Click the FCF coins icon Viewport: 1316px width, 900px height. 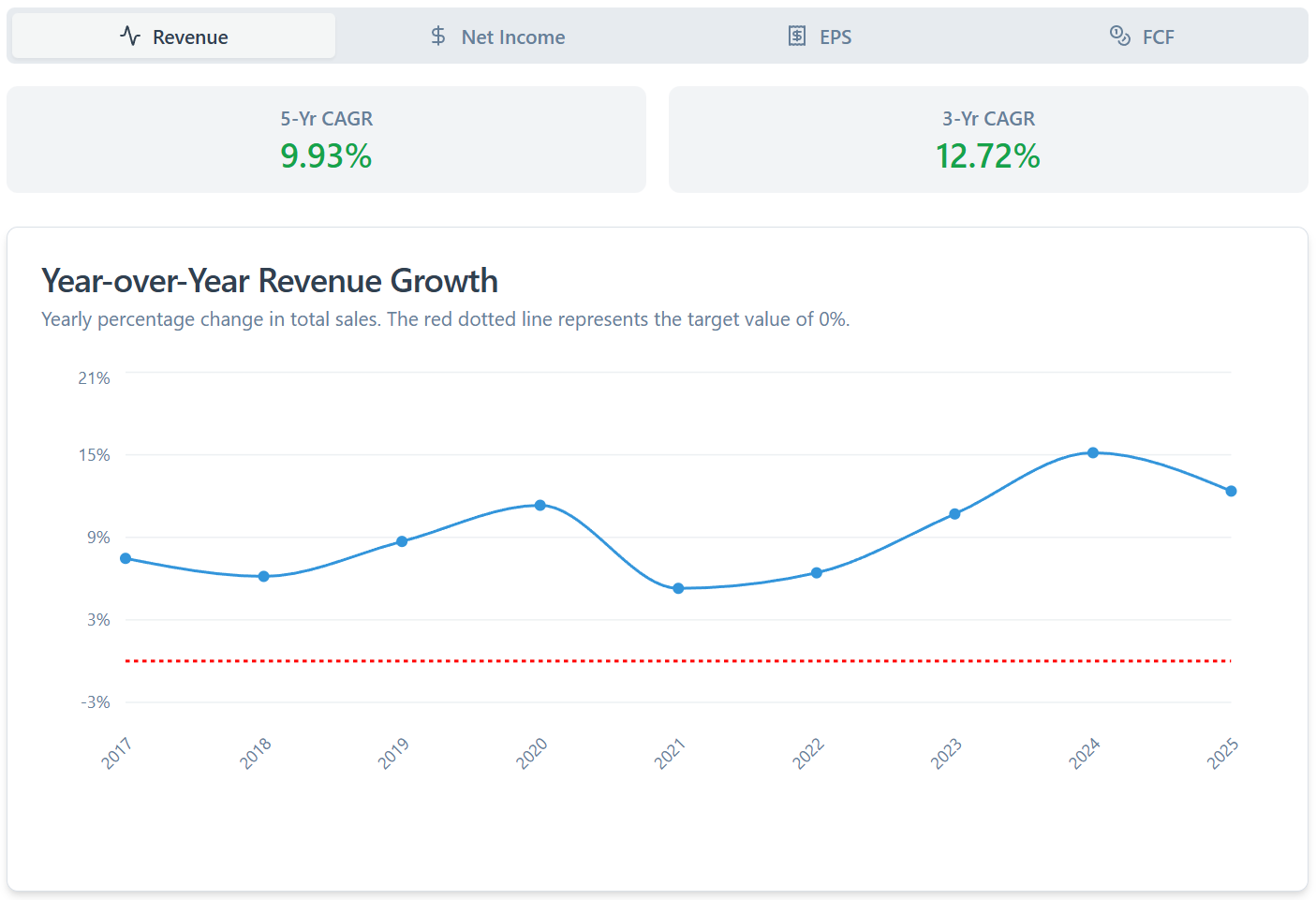pyautogui.click(x=1119, y=37)
